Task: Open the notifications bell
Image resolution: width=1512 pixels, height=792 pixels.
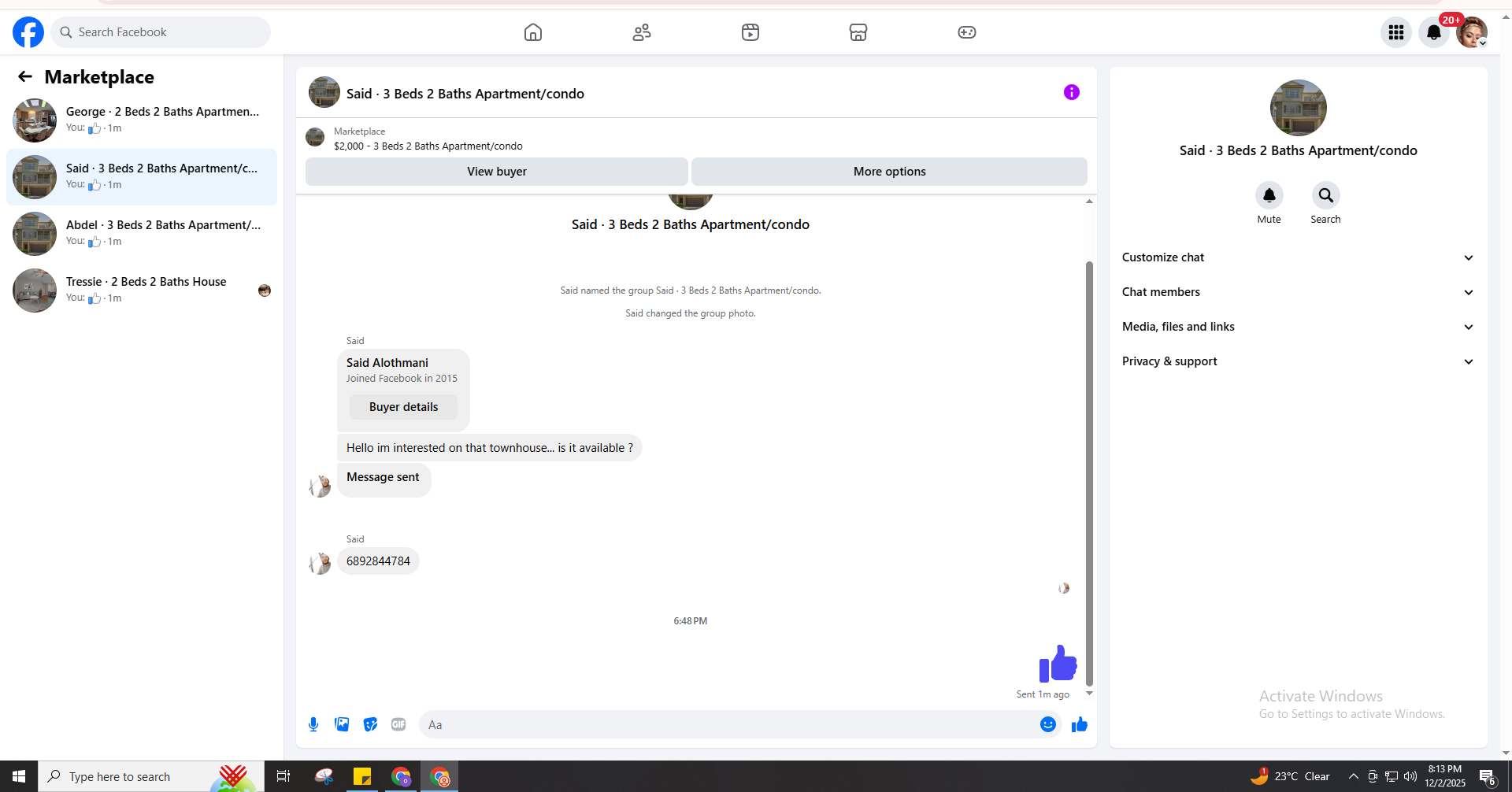Action: coord(1434,32)
